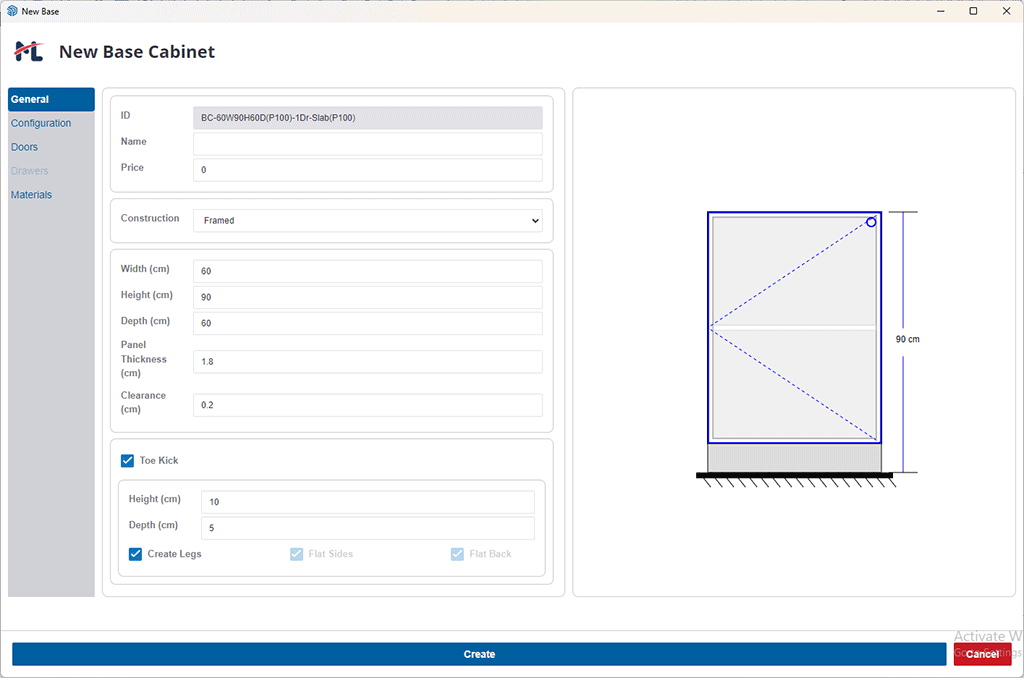Minimize the New Base window
Image resolution: width=1024 pixels, height=678 pixels.
click(940, 11)
